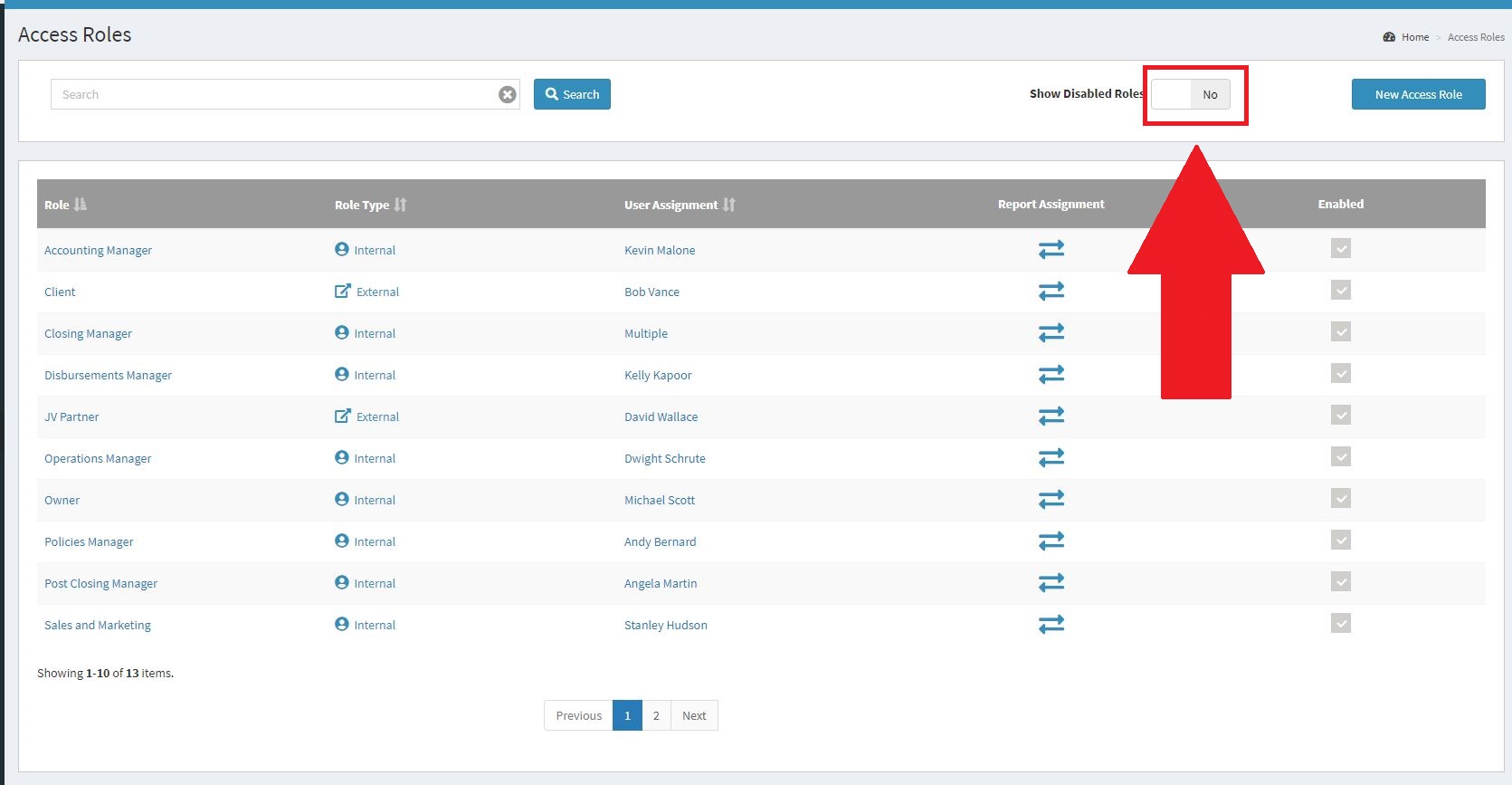Open report assignment for Post Closing Manager
This screenshot has width=1512, height=785.
(1051, 582)
